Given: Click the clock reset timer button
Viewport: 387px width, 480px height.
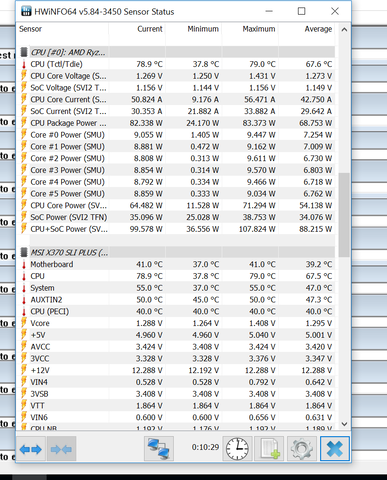Looking at the screenshot, I should pos(237,449).
